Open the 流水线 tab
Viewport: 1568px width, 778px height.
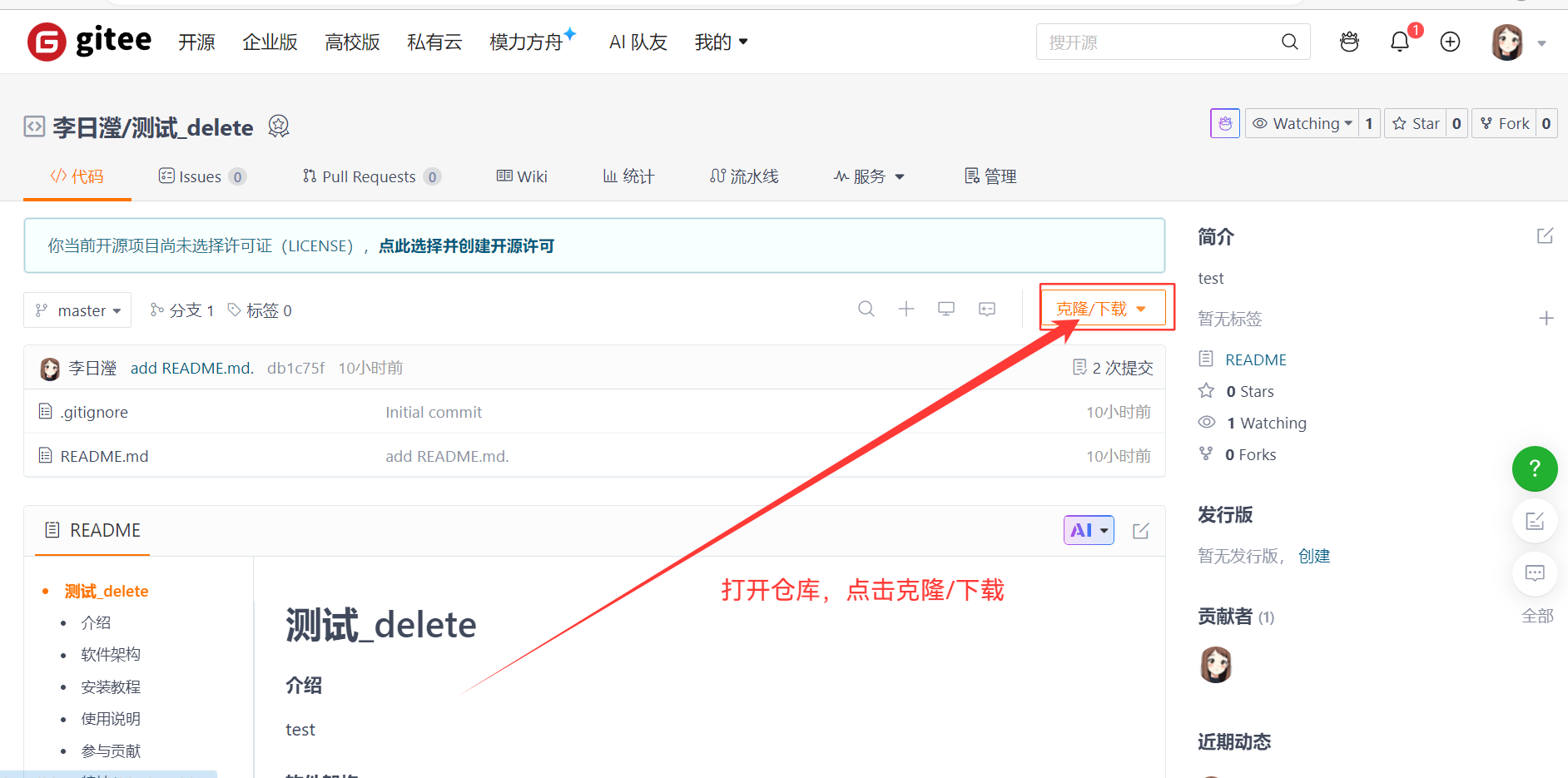coord(744,176)
